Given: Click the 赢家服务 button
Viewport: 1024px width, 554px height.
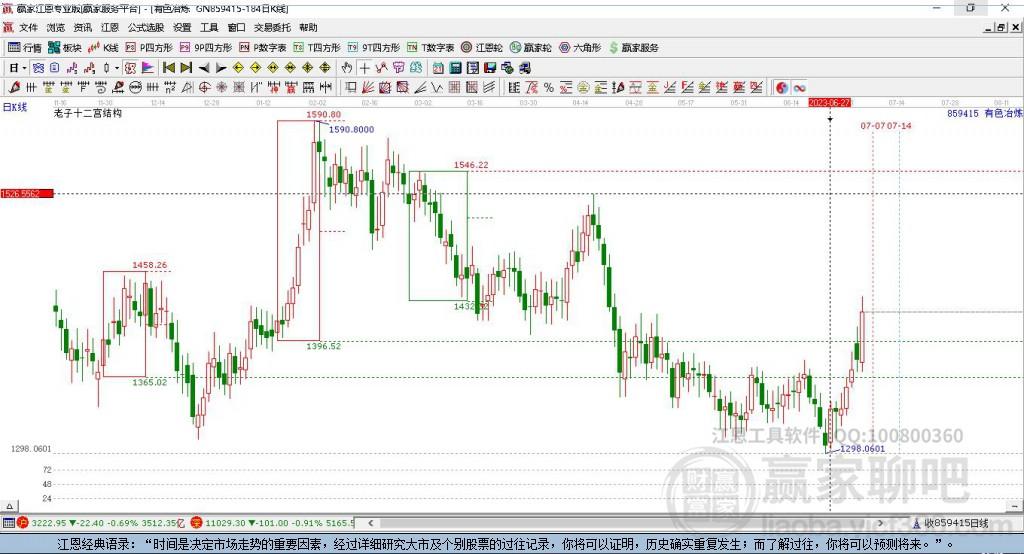Looking at the screenshot, I should [x=633, y=47].
